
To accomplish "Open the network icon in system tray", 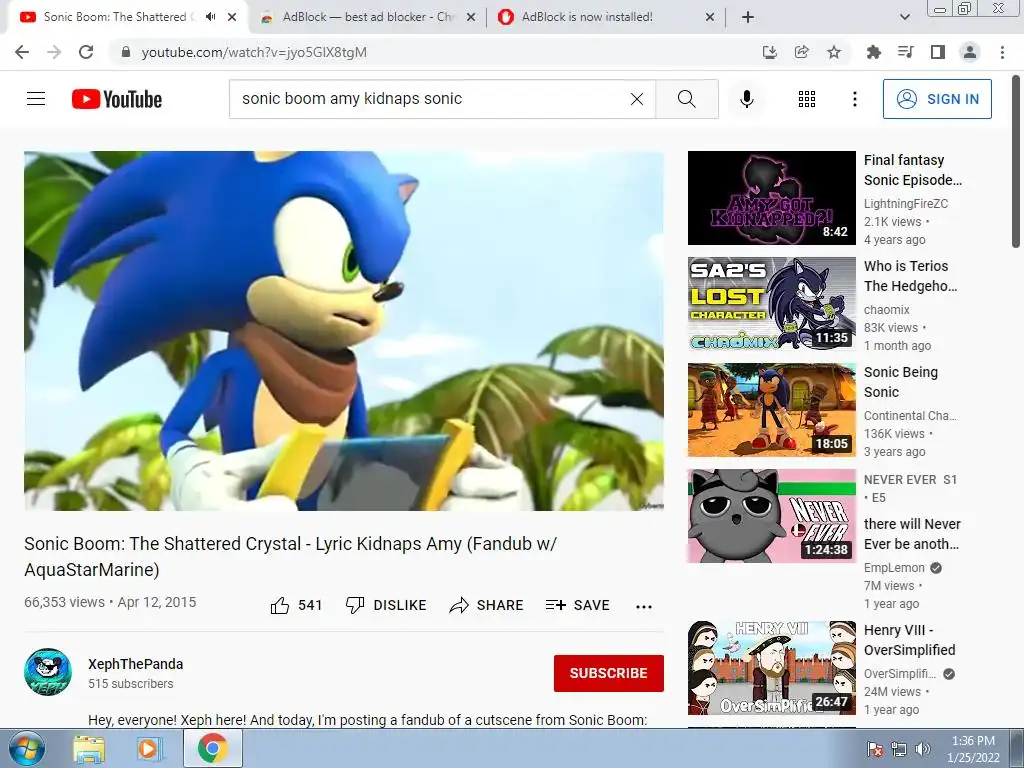I will coord(899,749).
